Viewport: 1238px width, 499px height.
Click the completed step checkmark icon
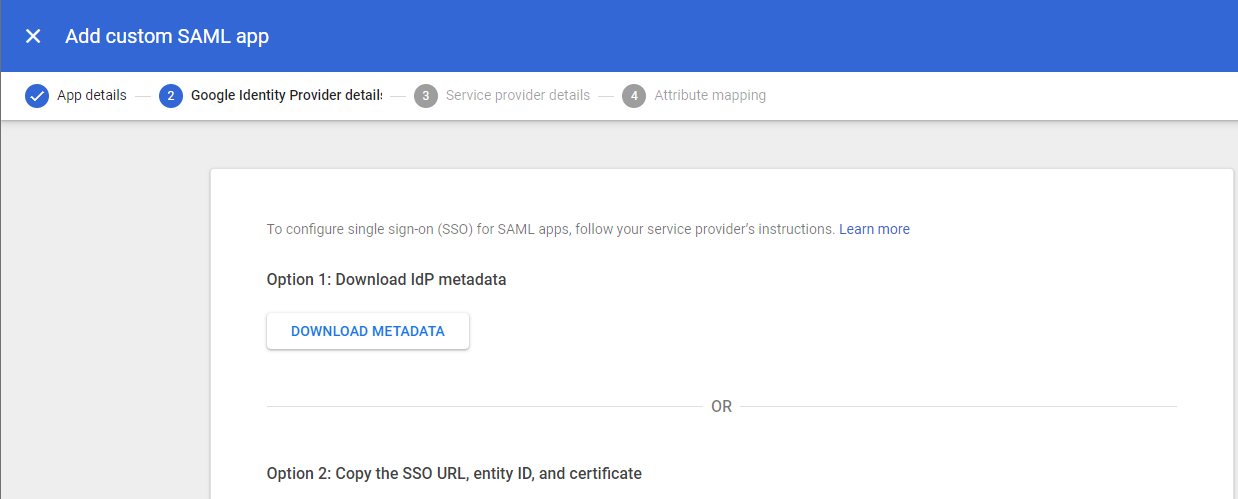(37, 96)
